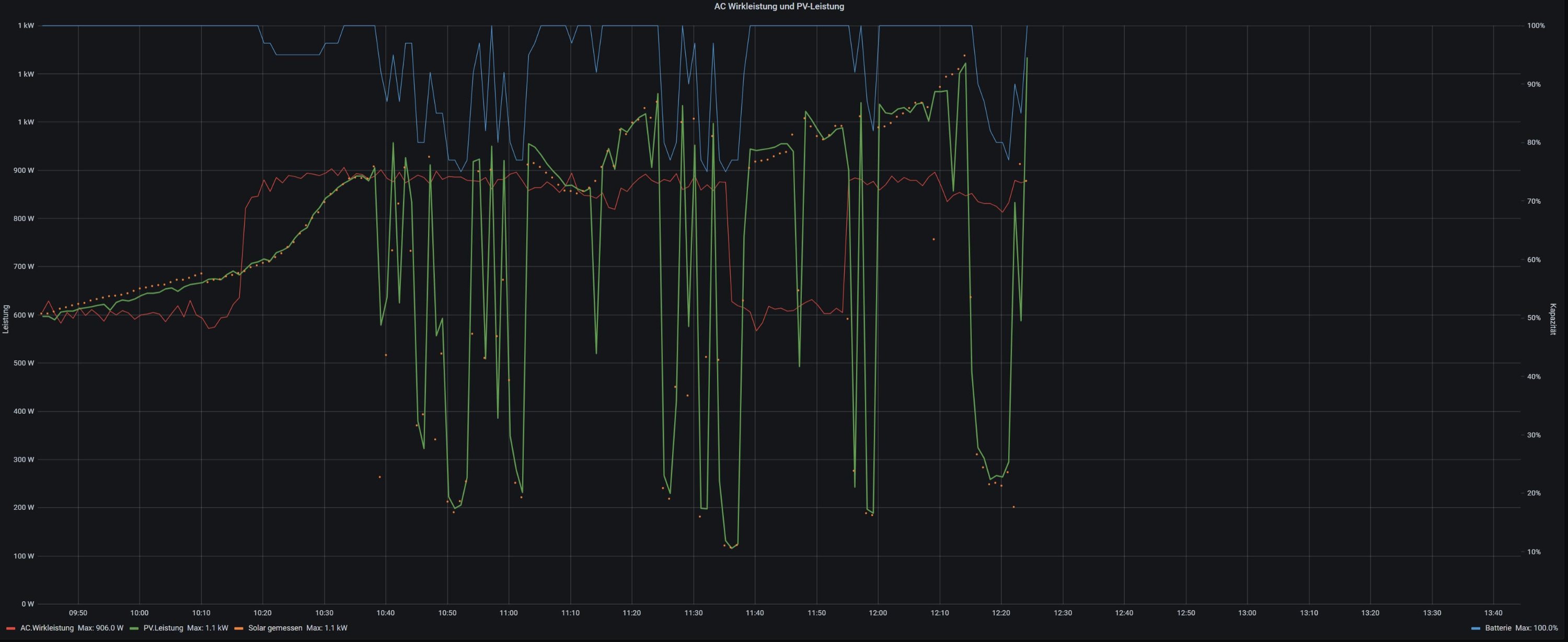The image size is (1568, 642).
Task: Click the 10:40 time axis label
Action: click(x=385, y=613)
